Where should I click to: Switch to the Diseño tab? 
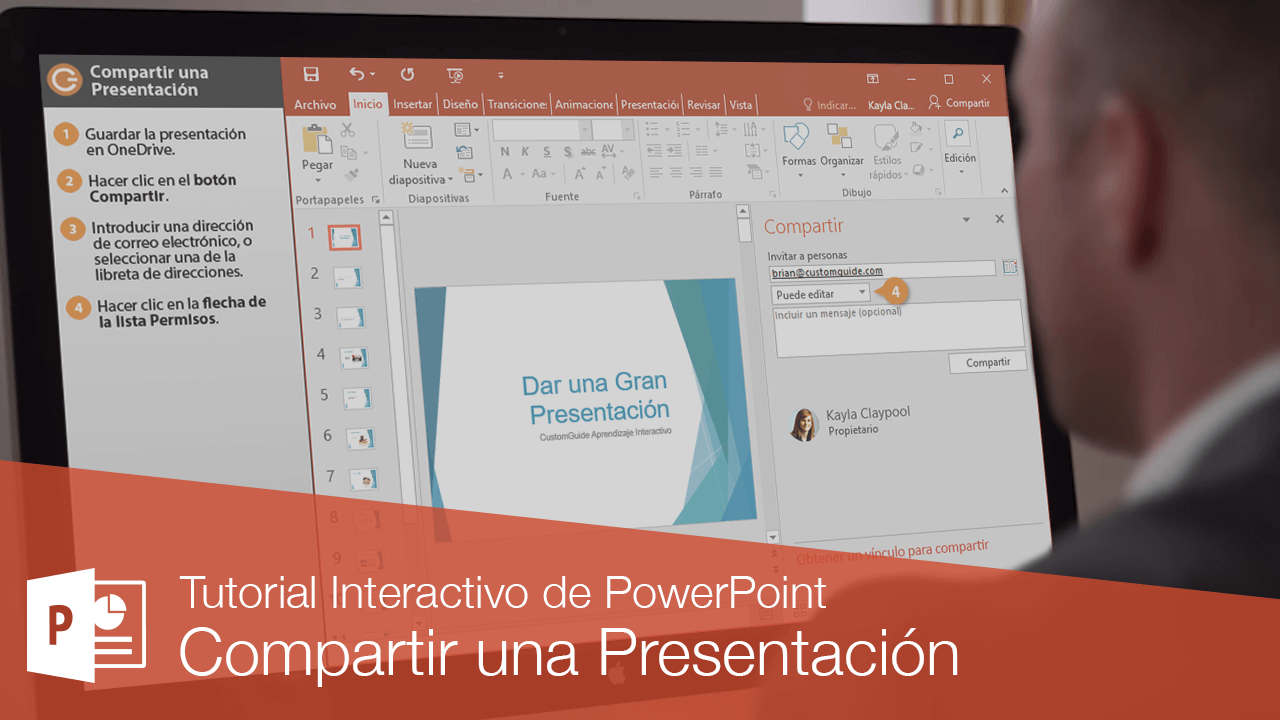pyautogui.click(x=460, y=104)
